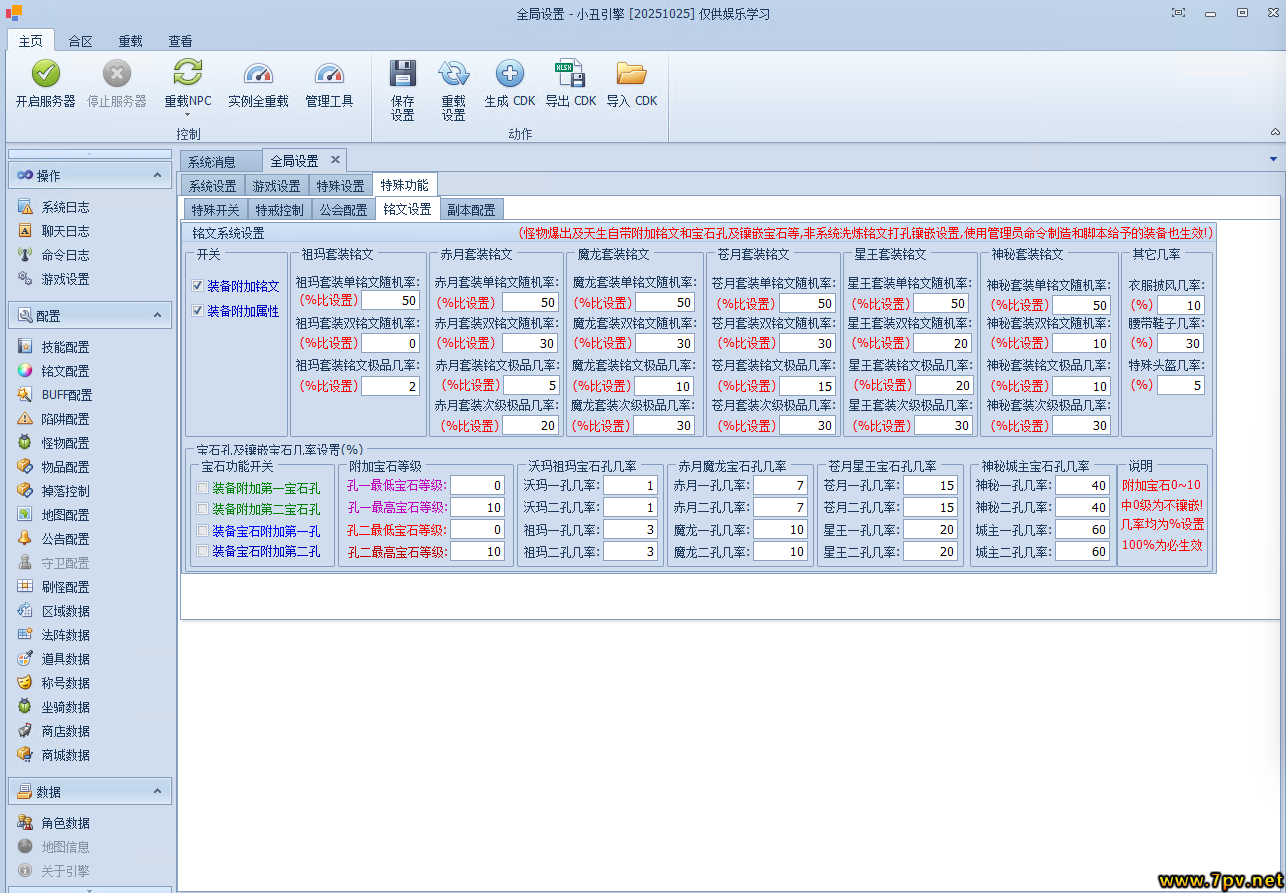Open 技能配置 in the sidebar

pos(65,347)
